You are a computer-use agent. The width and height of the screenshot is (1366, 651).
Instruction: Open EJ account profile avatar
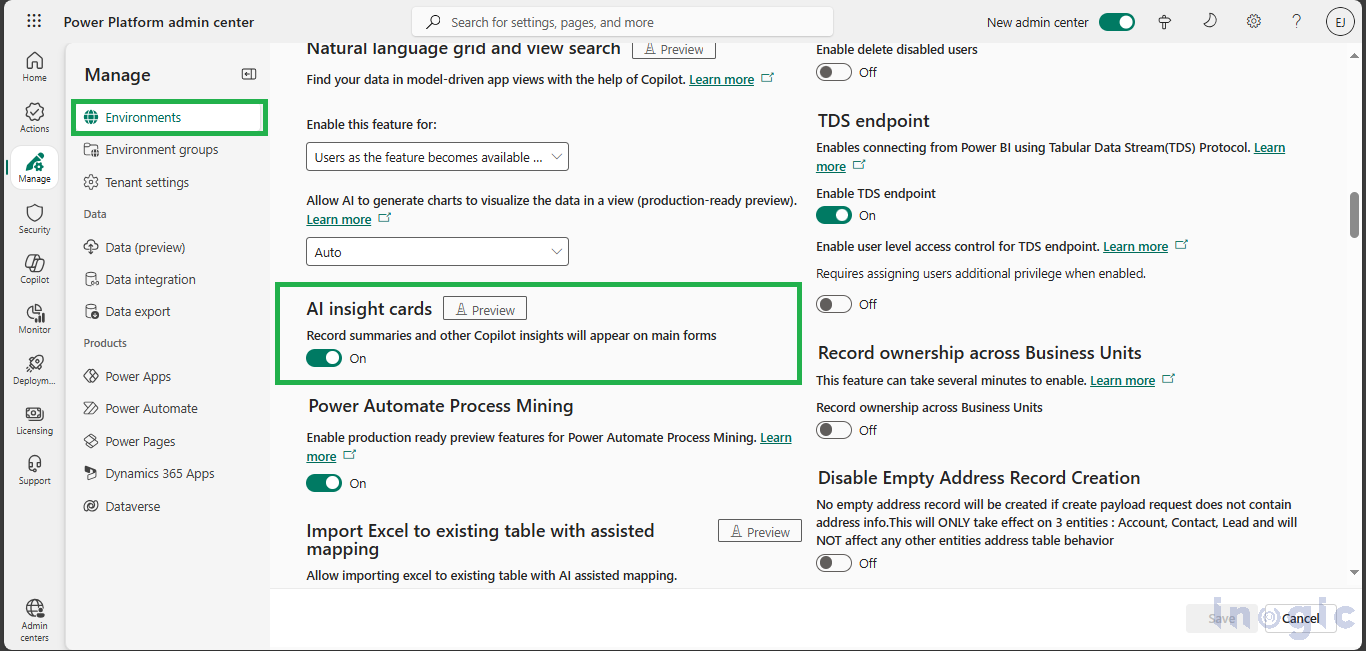coord(1340,22)
